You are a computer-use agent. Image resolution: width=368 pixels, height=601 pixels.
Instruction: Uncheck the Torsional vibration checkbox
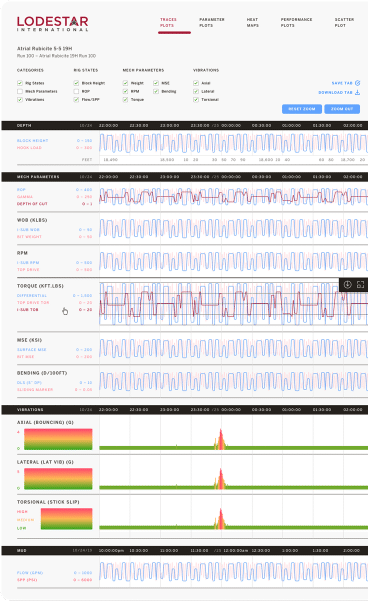(196, 100)
